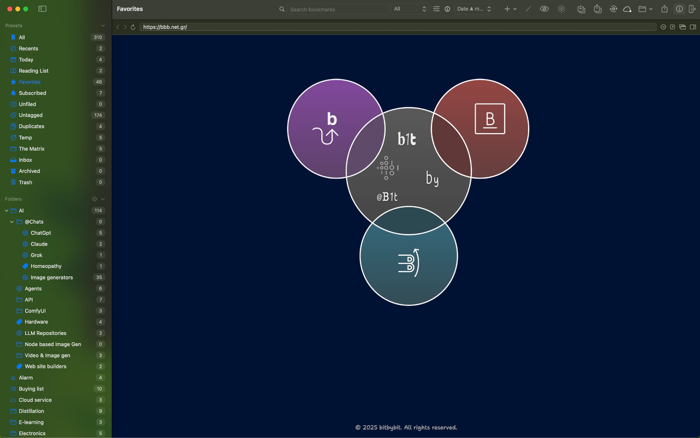Click the eye preview icon in toolbar
The height and width of the screenshot is (438, 700).
point(544,9)
